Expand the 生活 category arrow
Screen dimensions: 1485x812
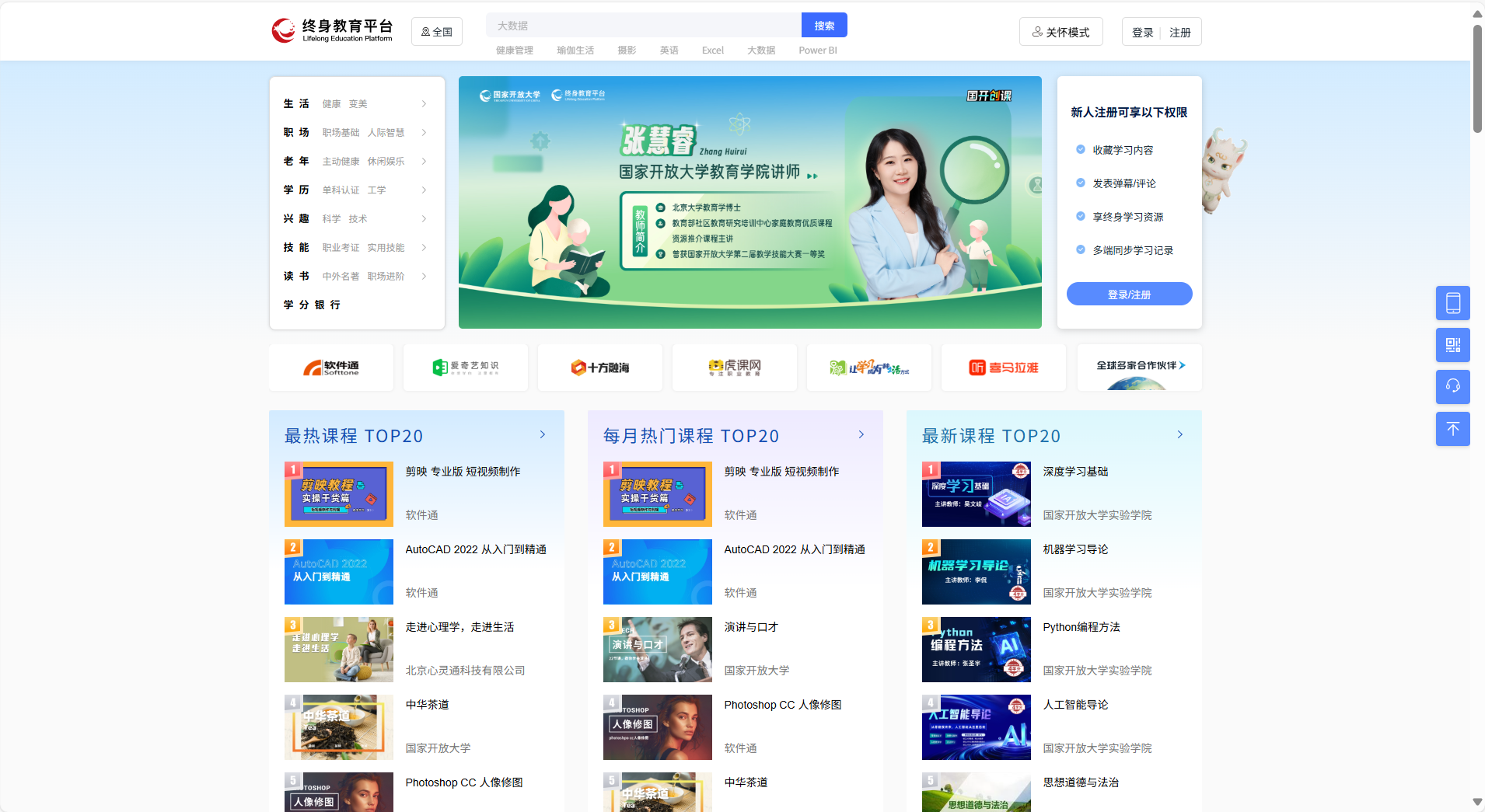[x=424, y=104]
